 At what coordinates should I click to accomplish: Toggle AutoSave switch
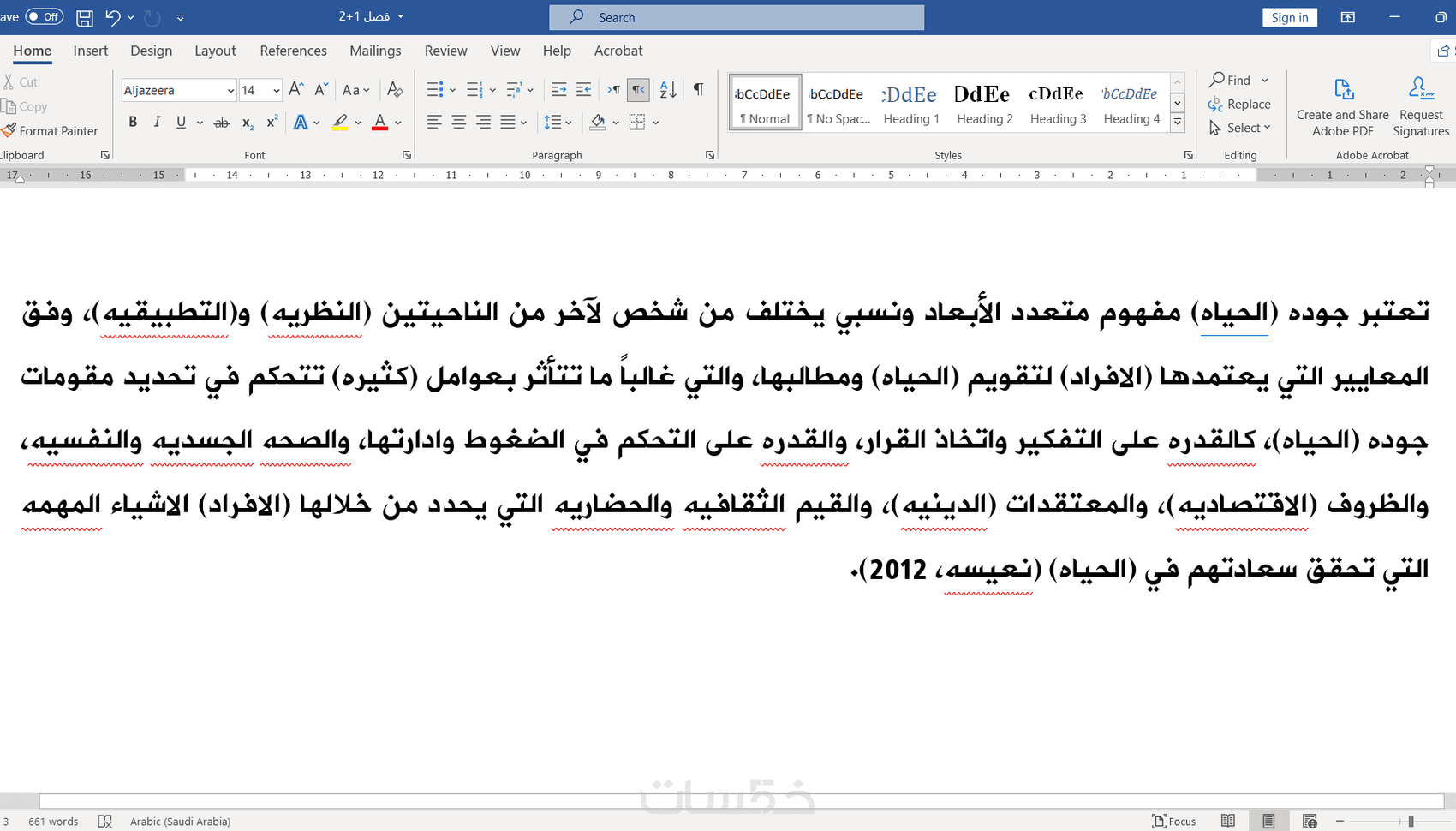point(44,16)
